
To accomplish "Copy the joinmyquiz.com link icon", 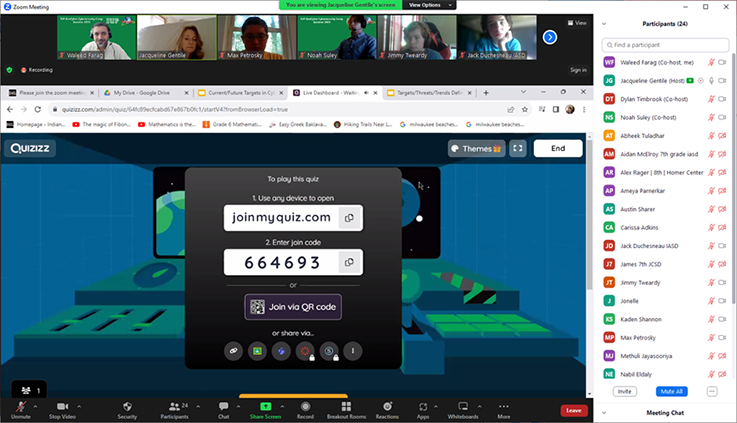I will (x=349, y=218).
